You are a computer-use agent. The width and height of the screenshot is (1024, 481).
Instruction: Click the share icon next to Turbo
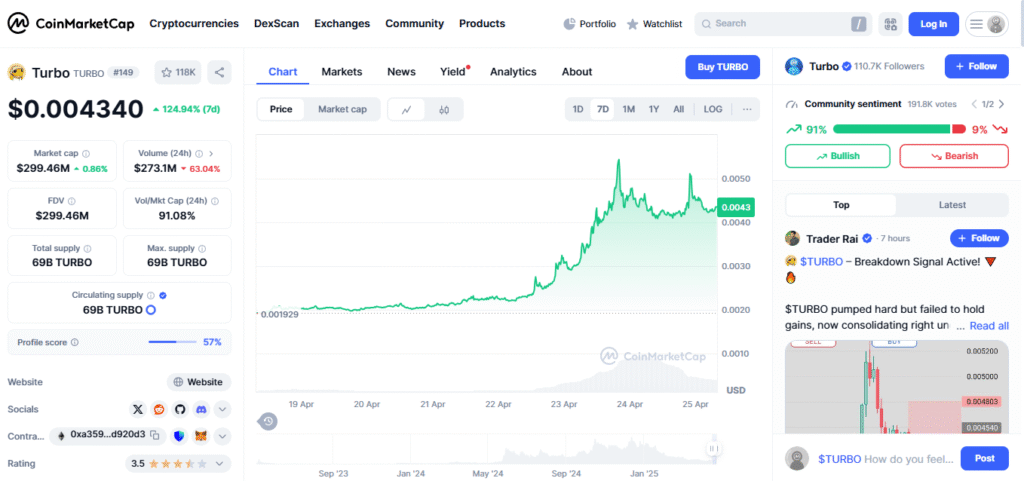click(219, 72)
